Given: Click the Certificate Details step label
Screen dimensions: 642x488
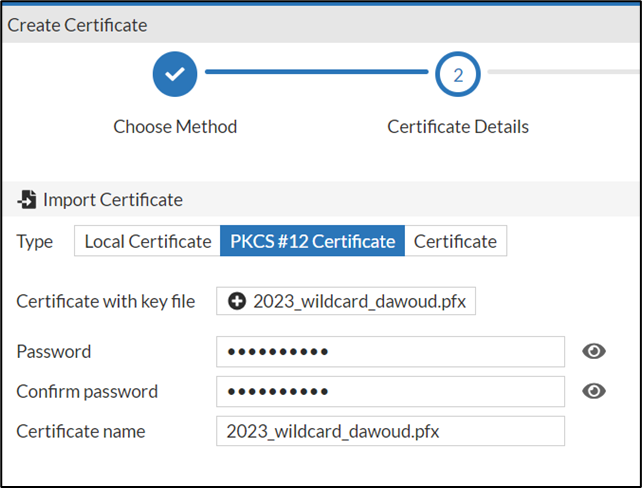Looking at the screenshot, I should coord(458,127).
